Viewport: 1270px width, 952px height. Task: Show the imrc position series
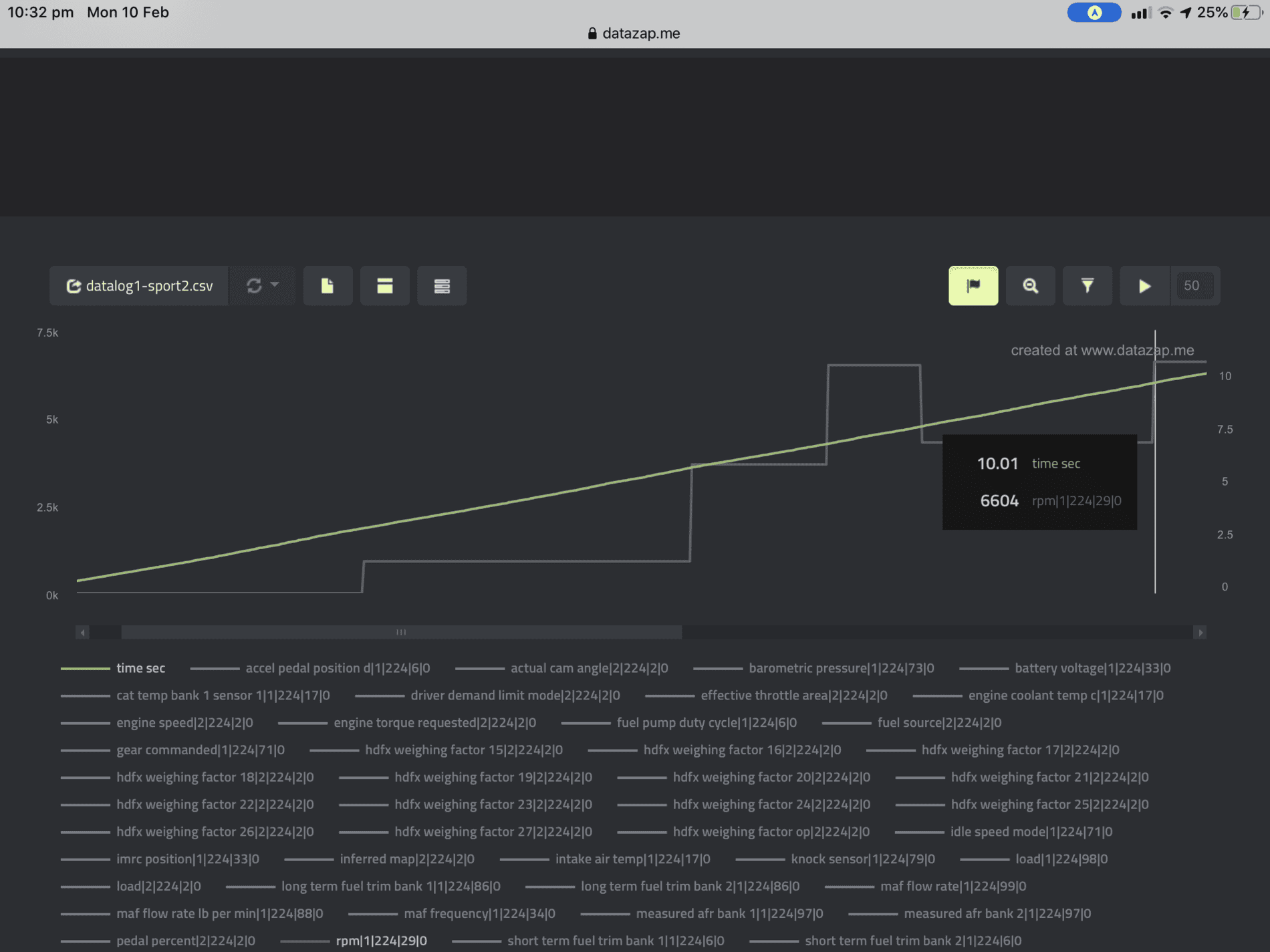click(x=160, y=859)
